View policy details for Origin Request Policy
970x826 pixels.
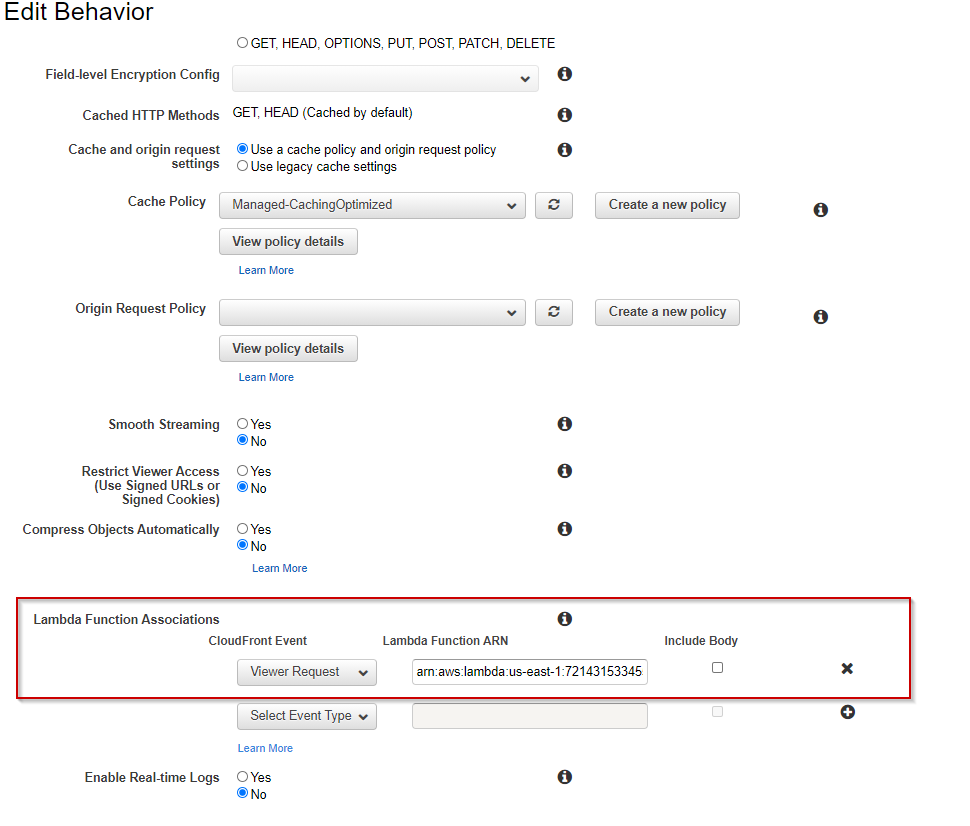(x=288, y=348)
